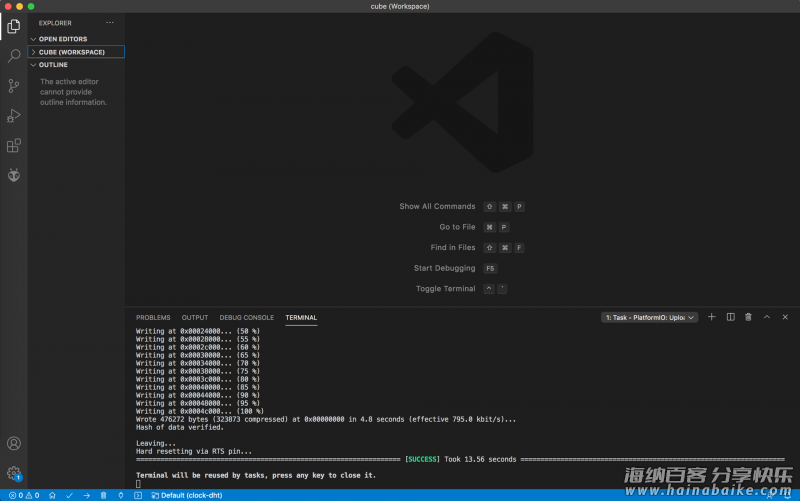This screenshot has width=800, height=501.
Task: Maximize the panel with up chevron
Action: (766, 317)
